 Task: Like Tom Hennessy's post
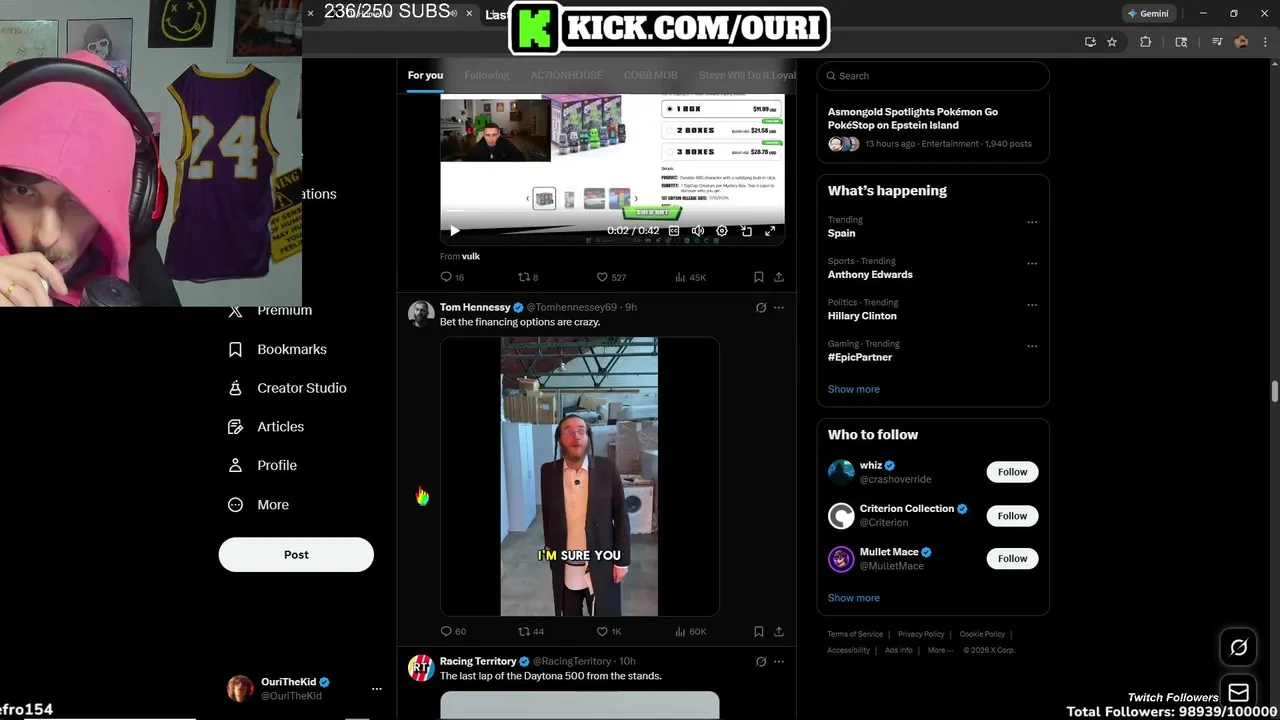pos(609,631)
